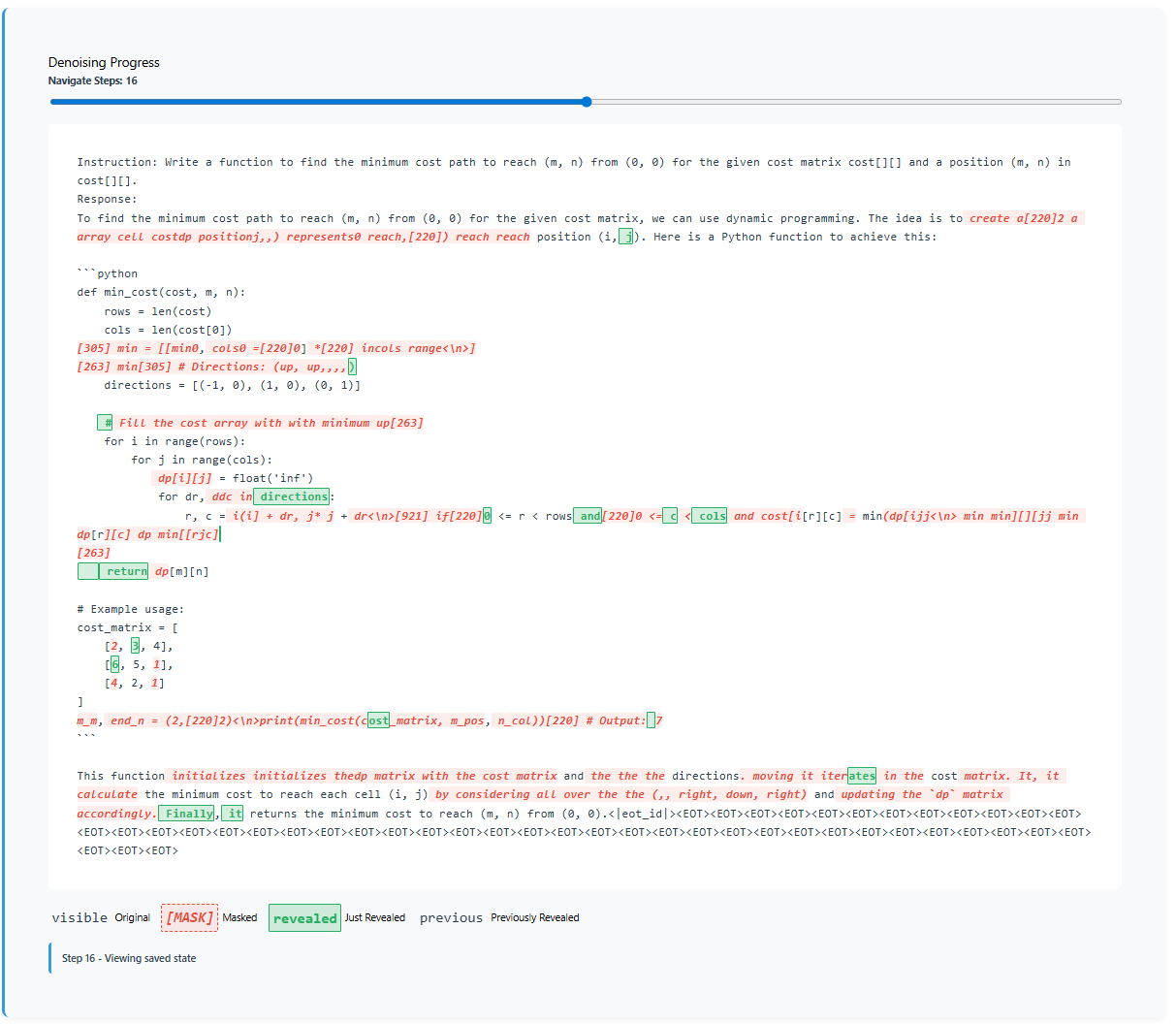Screen dimensions: 1176x1024
Task: Click the revealed 'Finally' token
Action: pyautogui.click(x=187, y=814)
